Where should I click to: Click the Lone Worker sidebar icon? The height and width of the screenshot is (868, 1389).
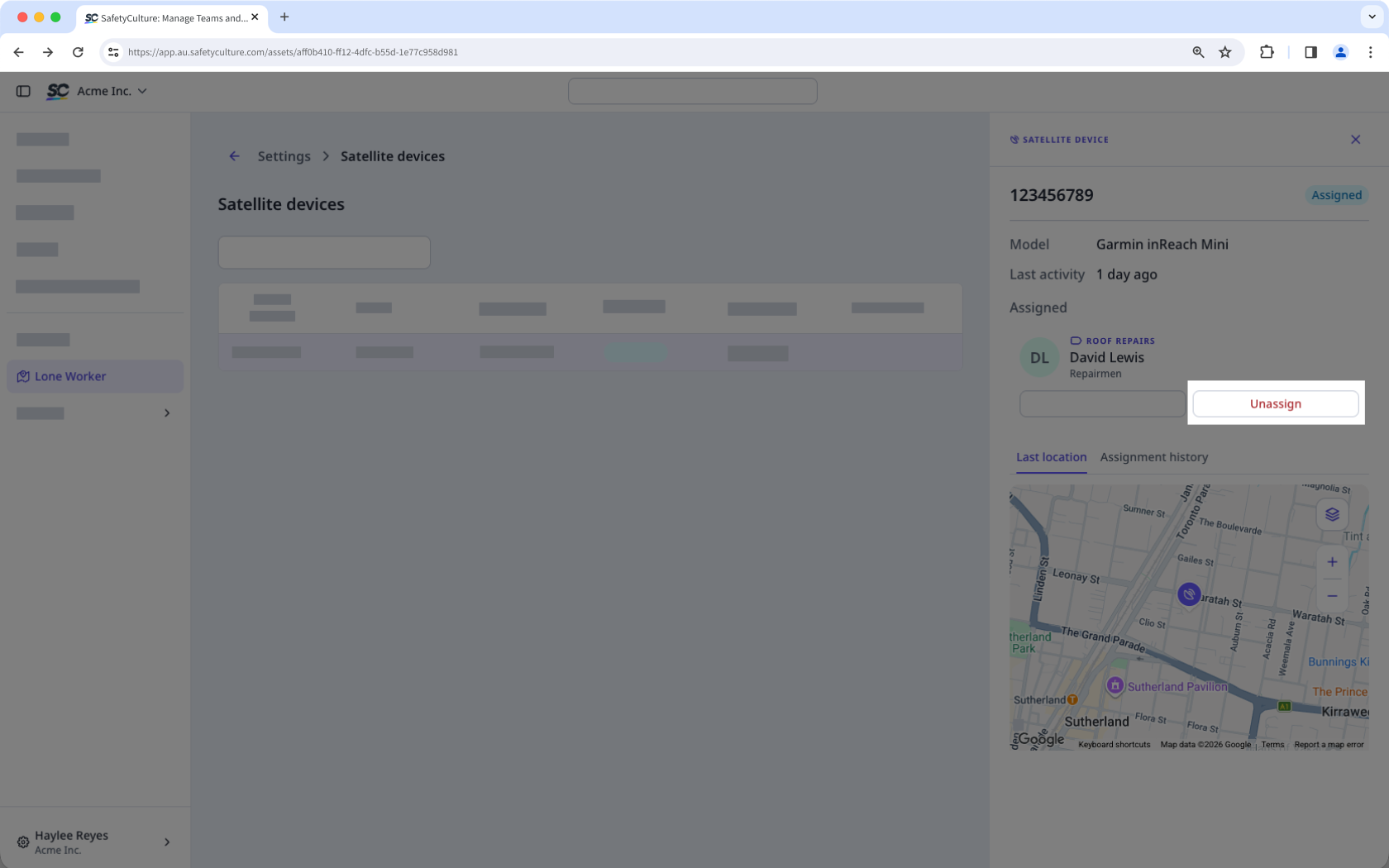[x=23, y=376]
